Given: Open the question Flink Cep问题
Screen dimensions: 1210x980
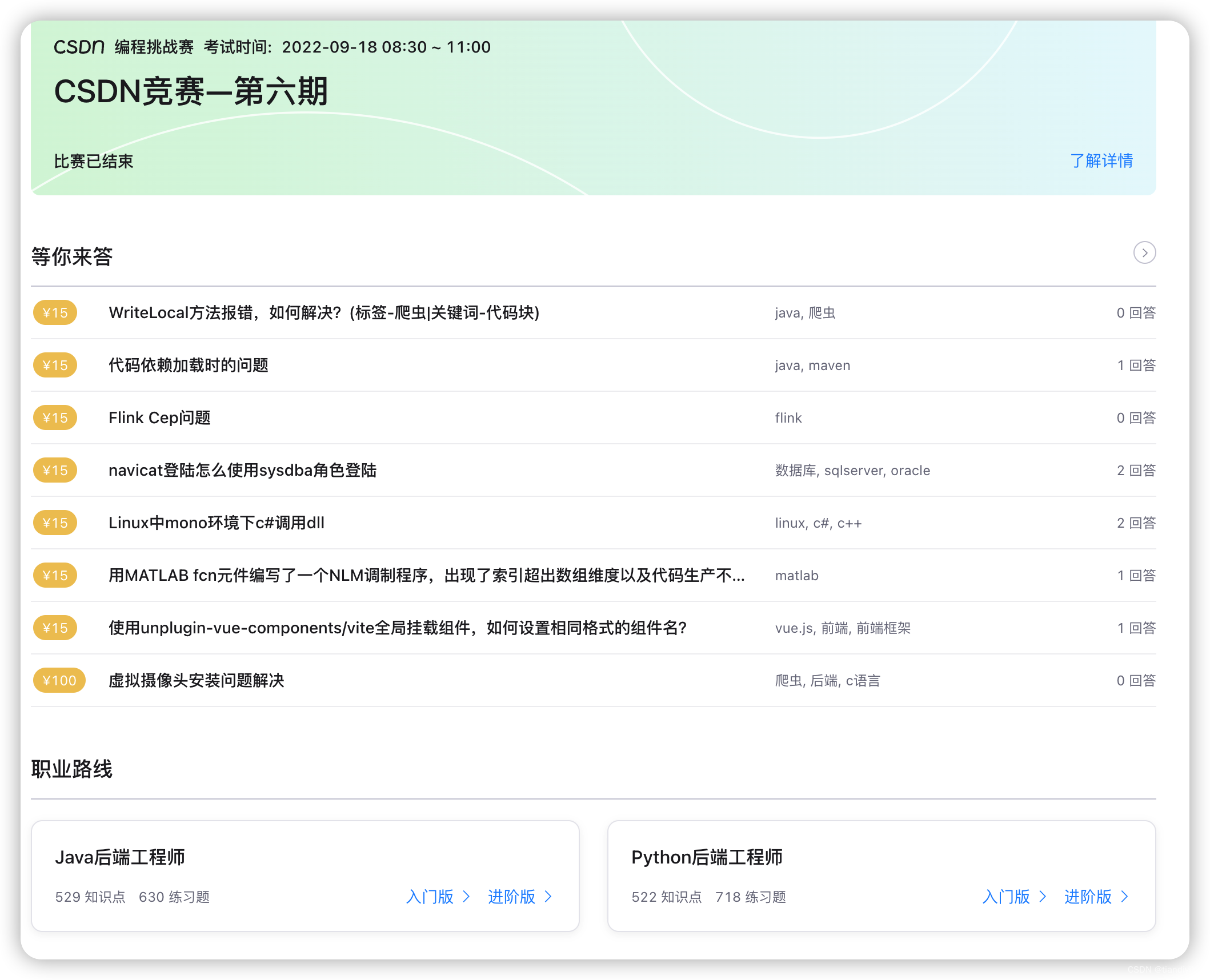Looking at the screenshot, I should click(x=159, y=417).
